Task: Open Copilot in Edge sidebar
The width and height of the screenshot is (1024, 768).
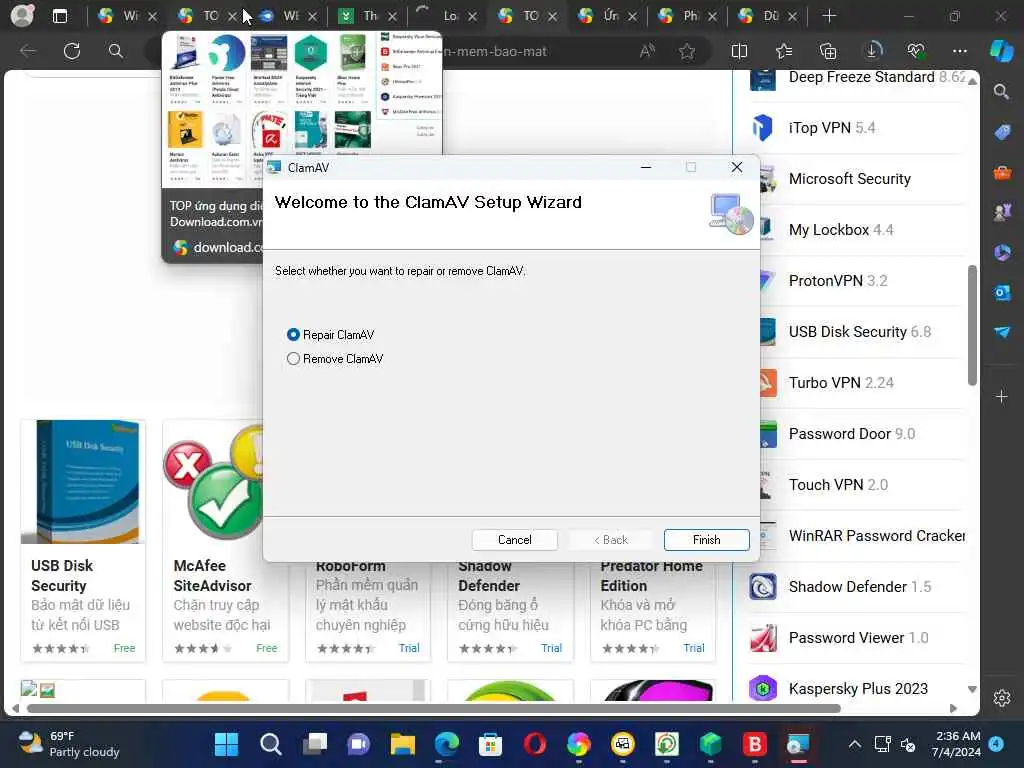Action: [x=1001, y=51]
